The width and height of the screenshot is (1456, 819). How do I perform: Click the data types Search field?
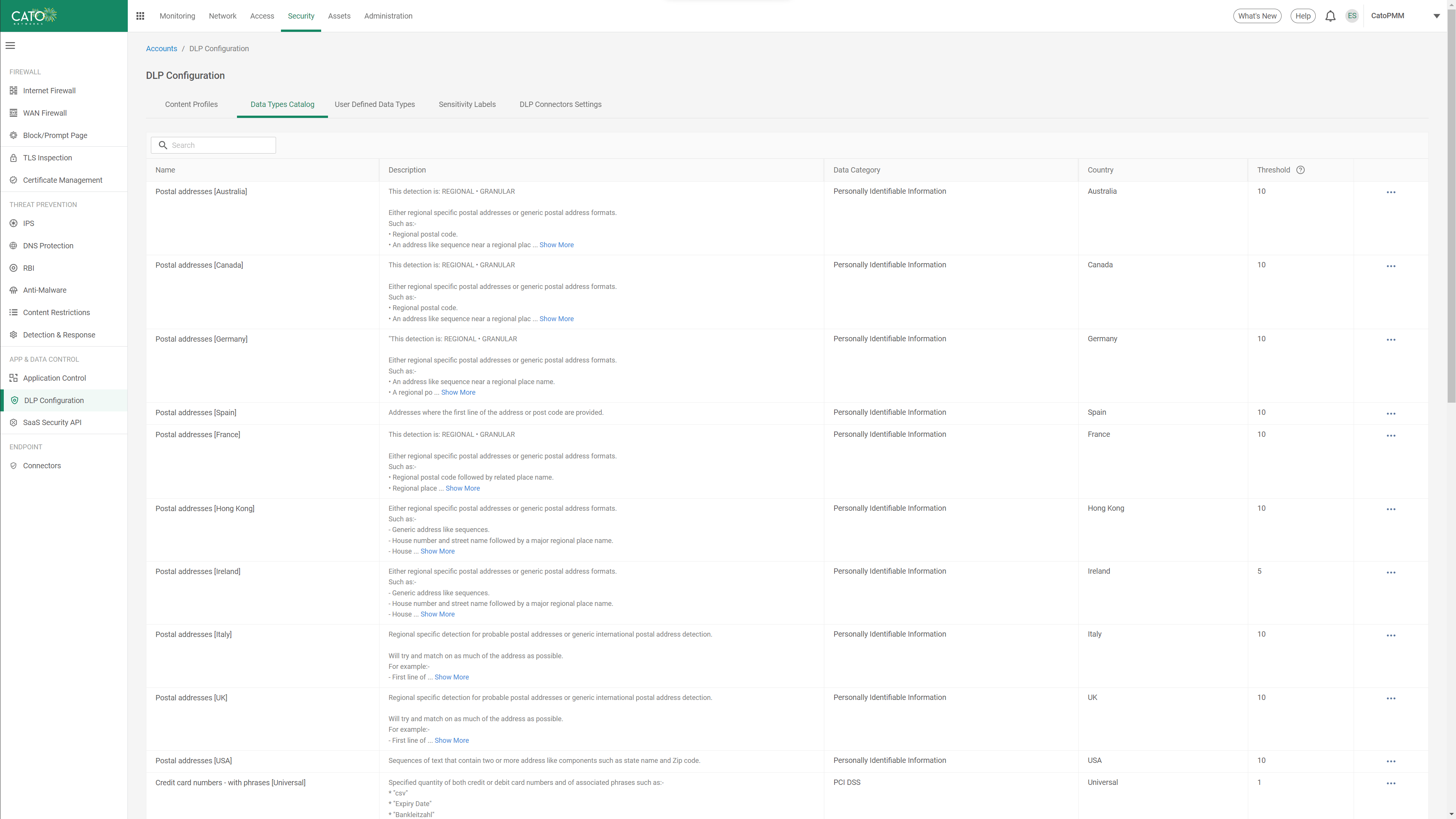(x=220, y=145)
